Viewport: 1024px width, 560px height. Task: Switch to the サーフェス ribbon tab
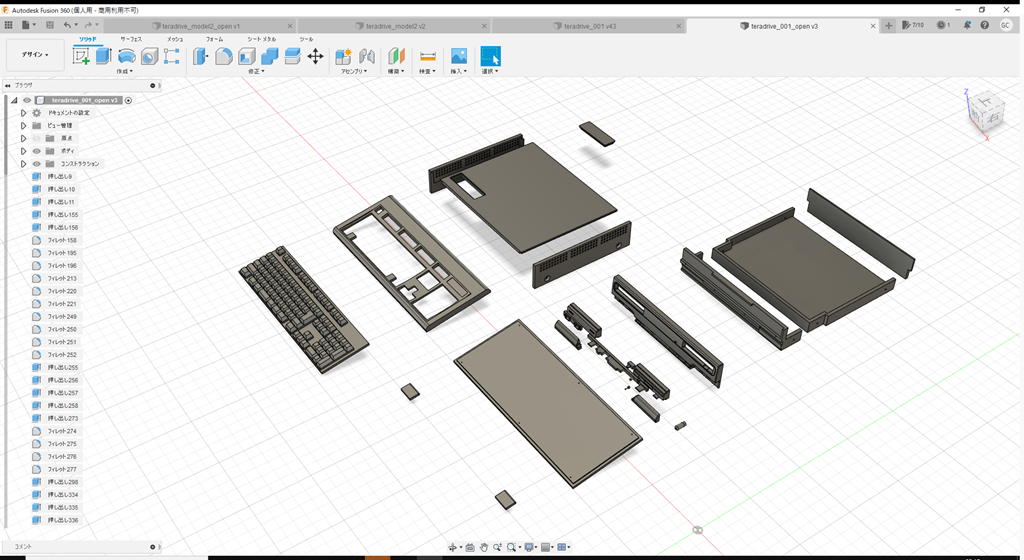(x=131, y=38)
